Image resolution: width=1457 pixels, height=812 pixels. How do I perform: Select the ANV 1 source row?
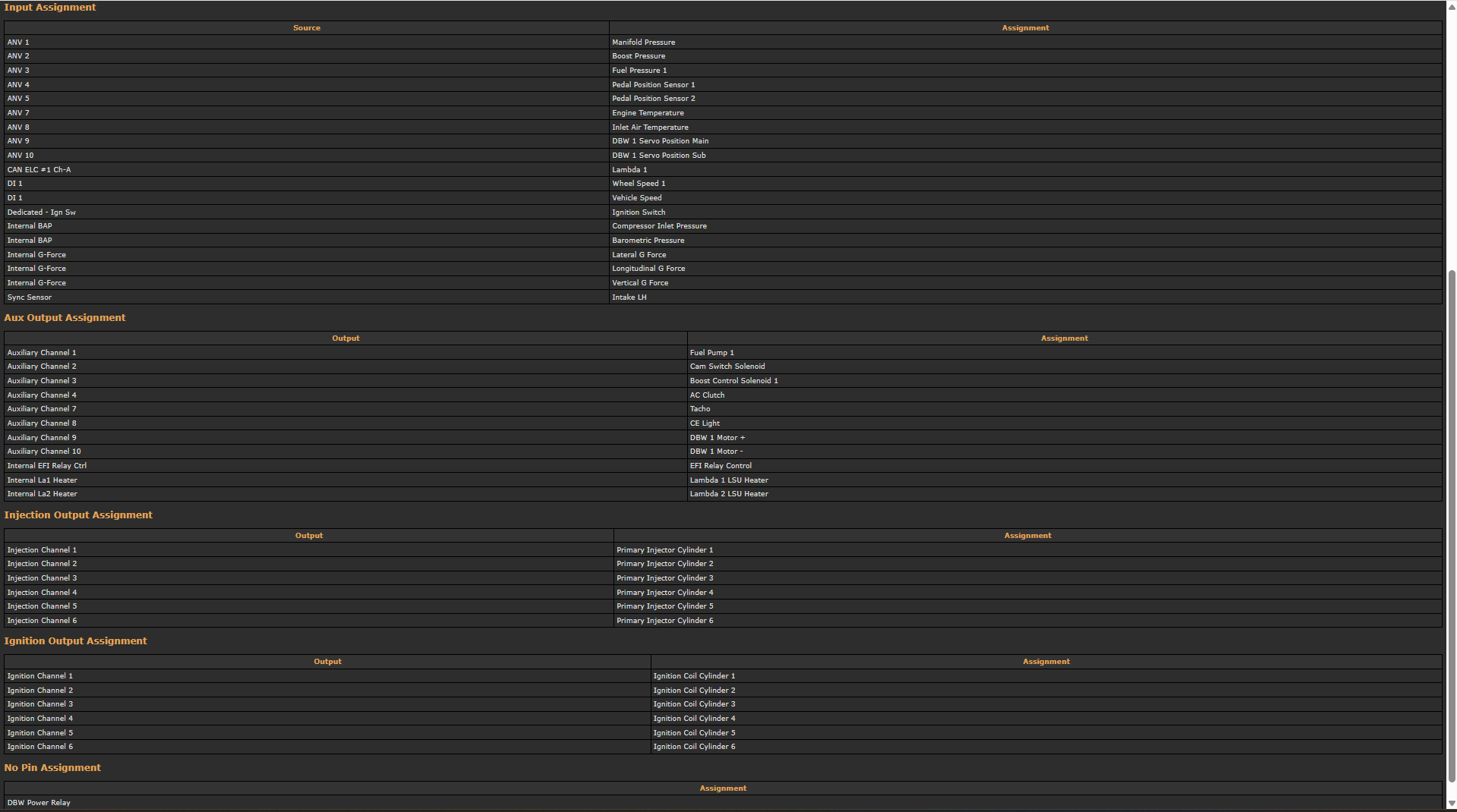[18, 42]
